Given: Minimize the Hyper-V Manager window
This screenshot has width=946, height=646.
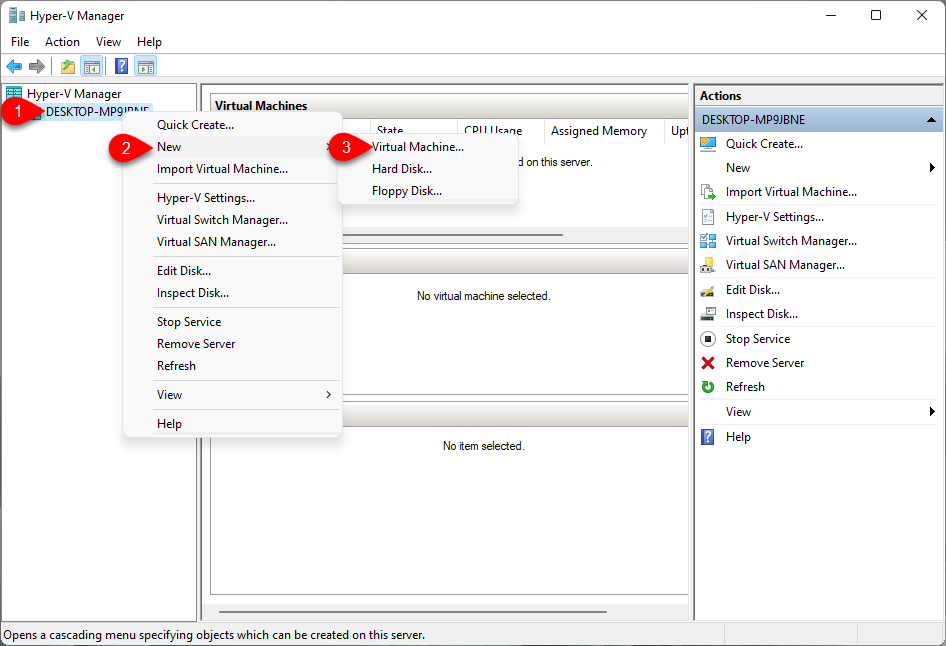Looking at the screenshot, I should click(831, 16).
